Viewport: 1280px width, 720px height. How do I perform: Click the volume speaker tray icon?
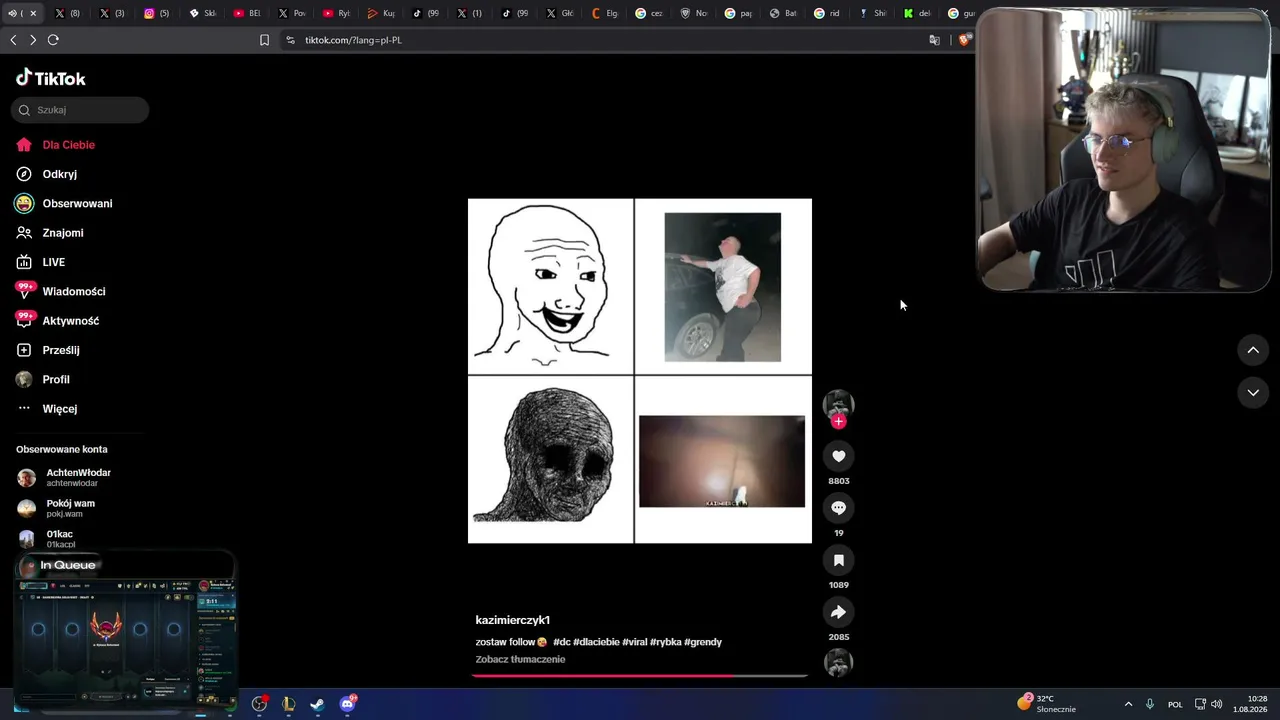[x=1217, y=704]
